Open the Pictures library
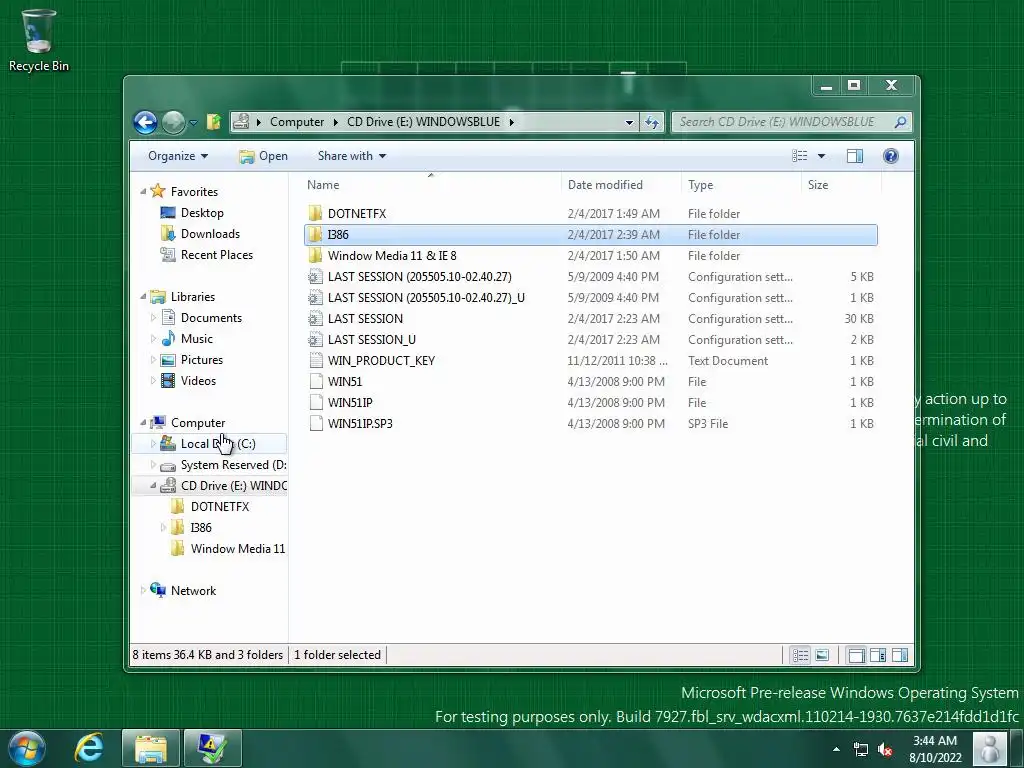Screen dimensions: 1024x768 click(201, 360)
